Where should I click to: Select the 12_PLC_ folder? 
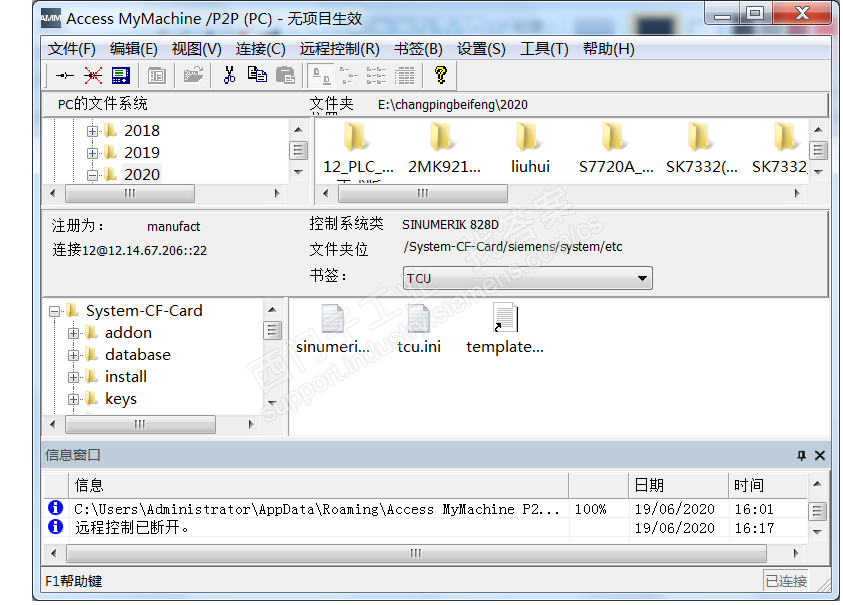tap(358, 148)
